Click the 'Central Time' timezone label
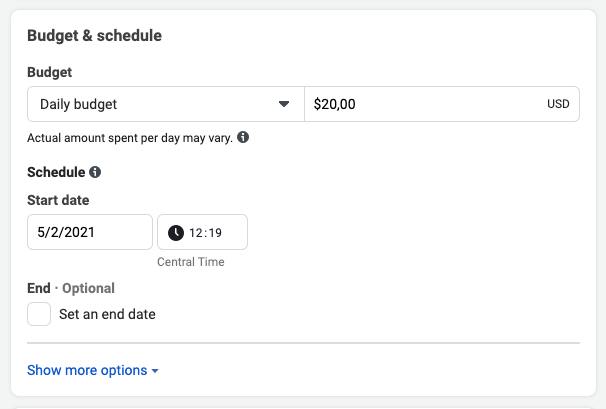Screen dimensions: 606x409 (191, 262)
